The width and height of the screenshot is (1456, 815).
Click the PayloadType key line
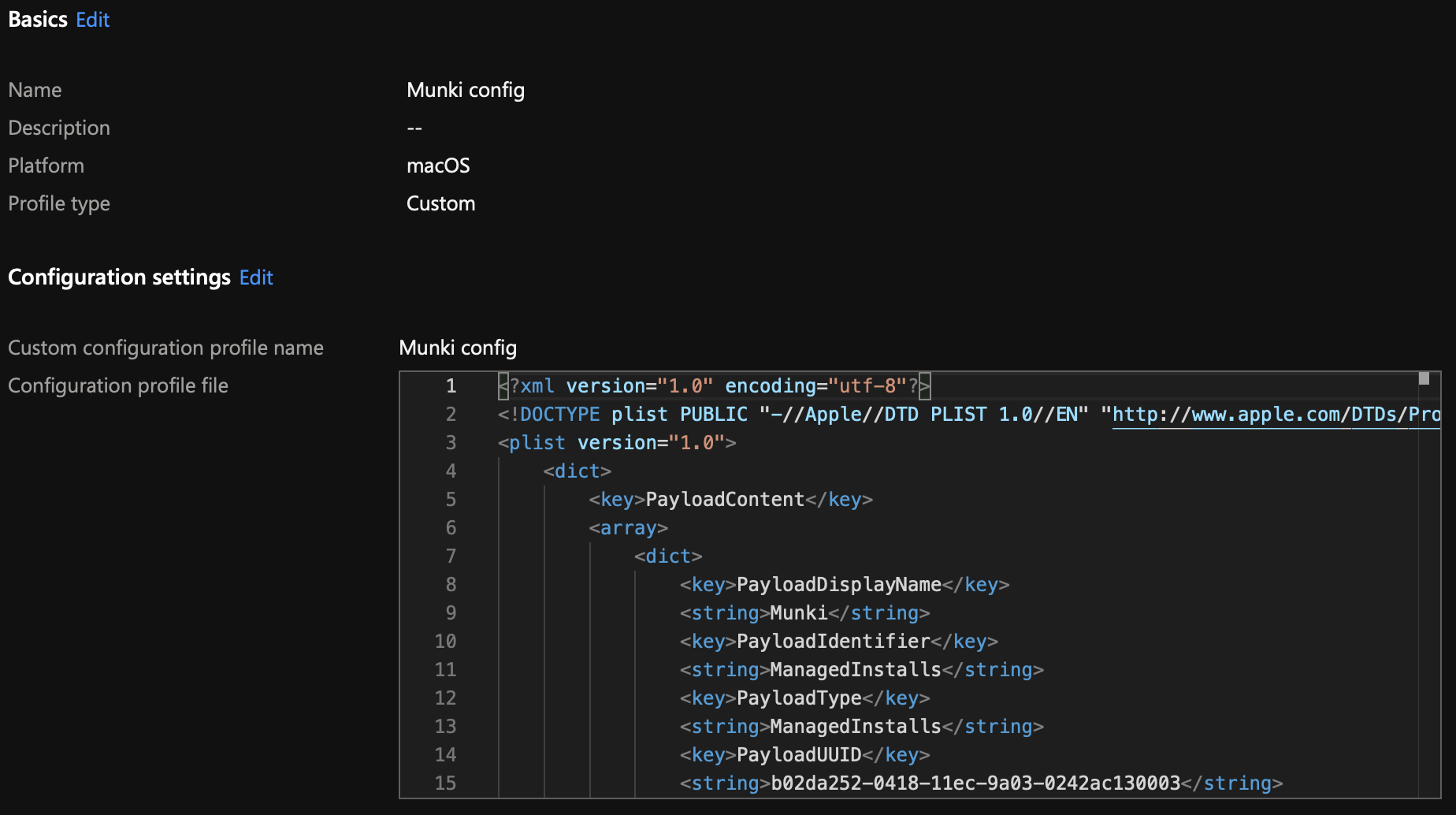(799, 698)
